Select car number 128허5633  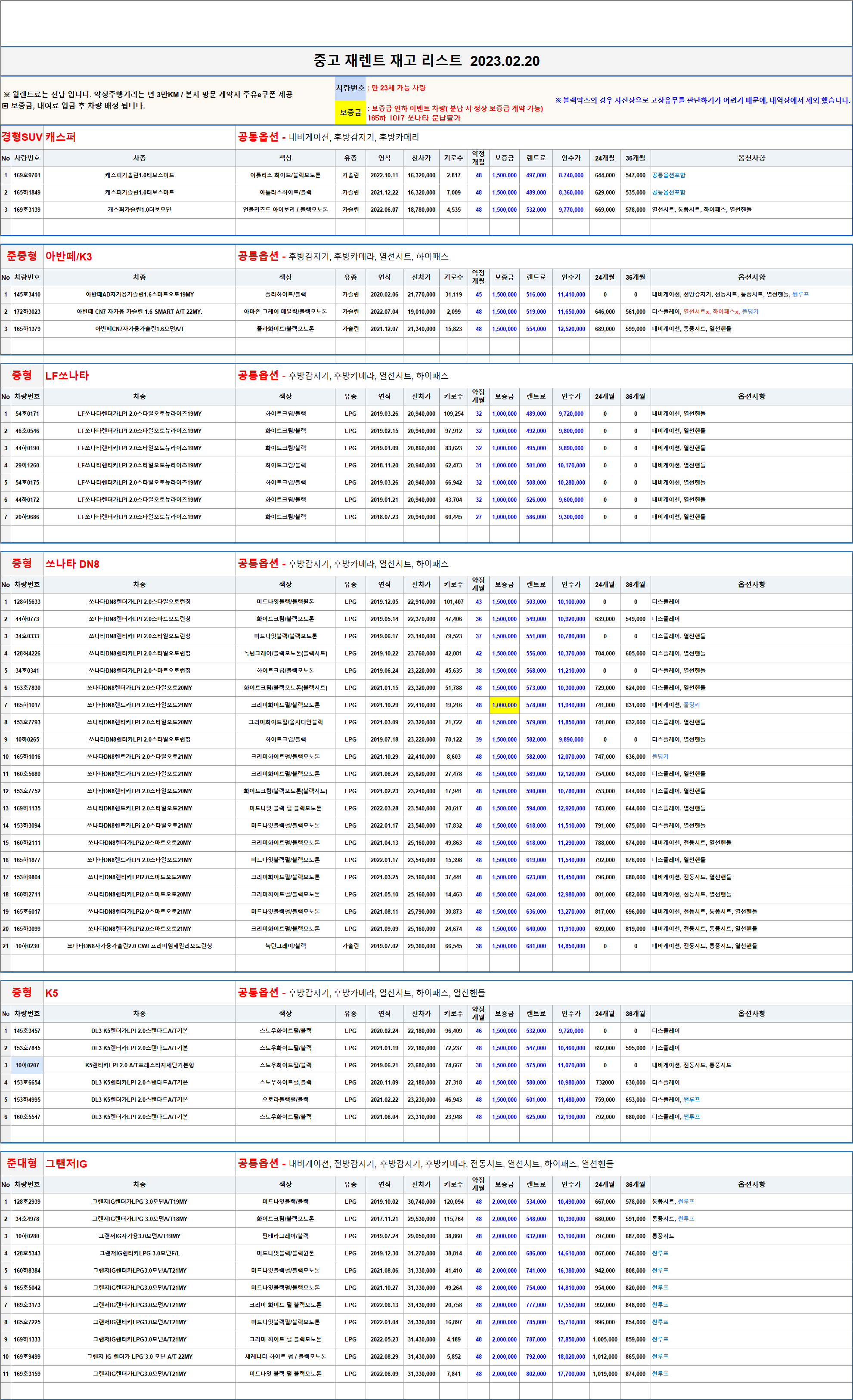[27, 602]
